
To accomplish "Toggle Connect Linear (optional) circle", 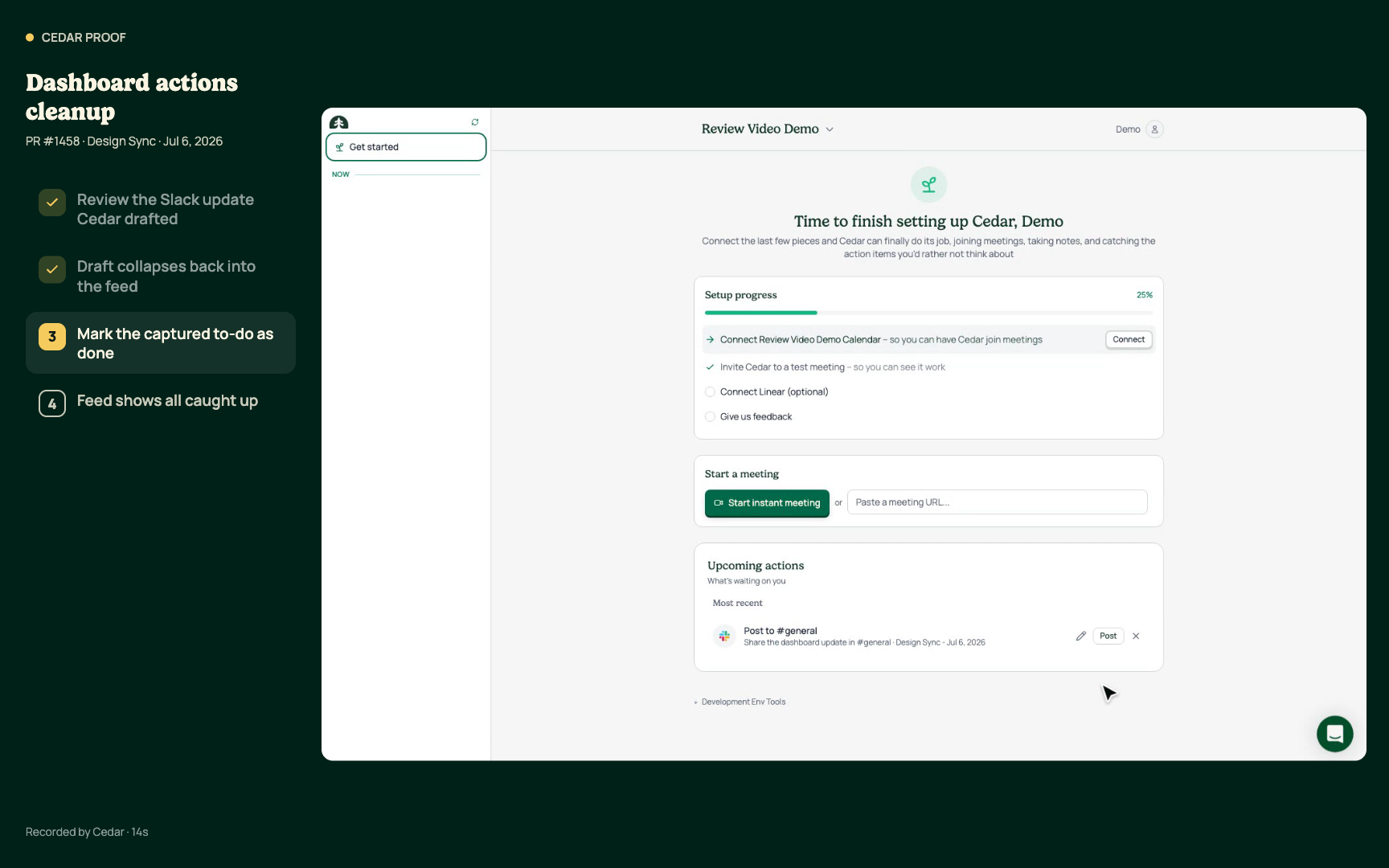I will tap(710, 392).
